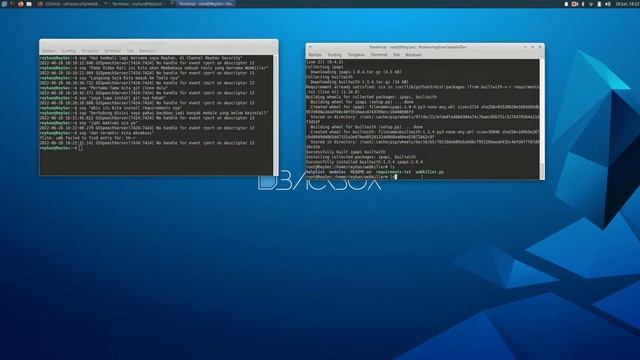Switch to the GitHub webkiller browser window
Image resolution: width=640 pixels, height=360 pixels.
(x=69, y=4)
